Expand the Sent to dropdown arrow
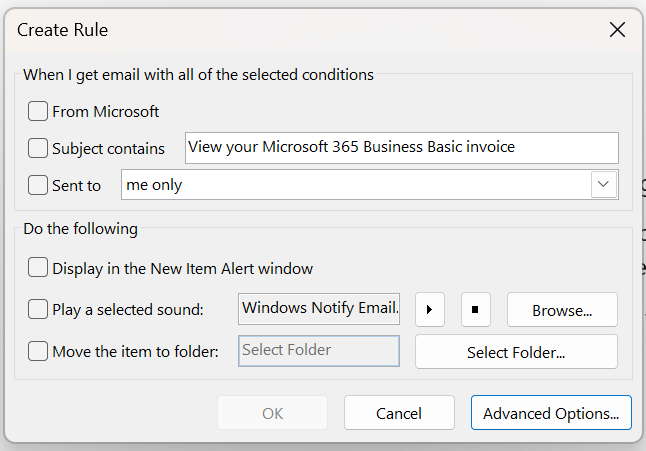Screen dimensions: 646x451 point(603,185)
